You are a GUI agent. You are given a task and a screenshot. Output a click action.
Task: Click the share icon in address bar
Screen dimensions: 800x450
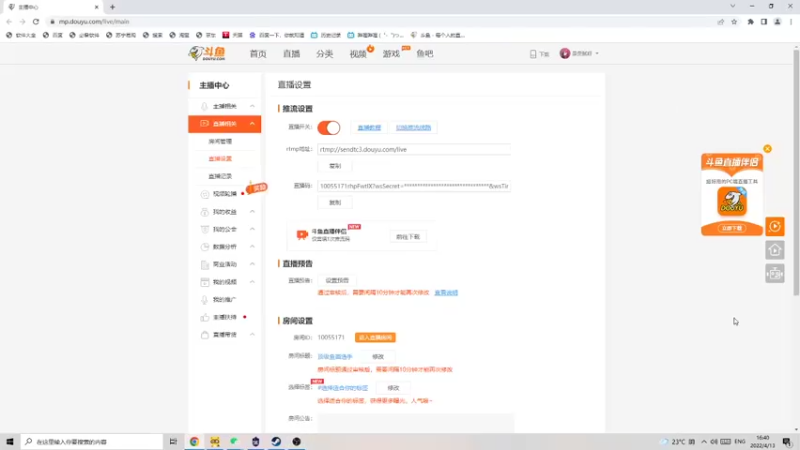tap(720, 21)
